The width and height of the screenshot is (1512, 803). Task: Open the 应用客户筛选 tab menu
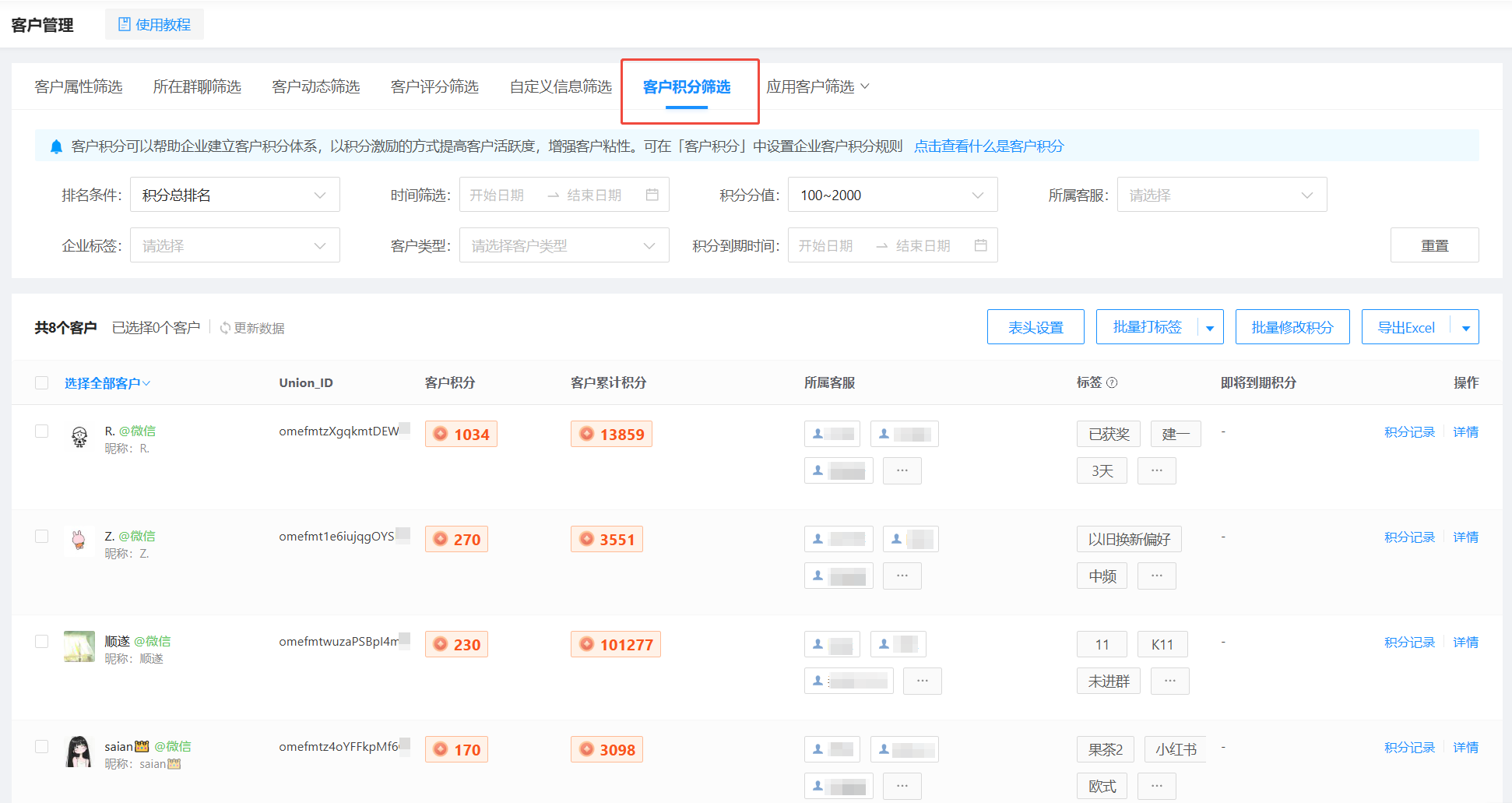(818, 86)
